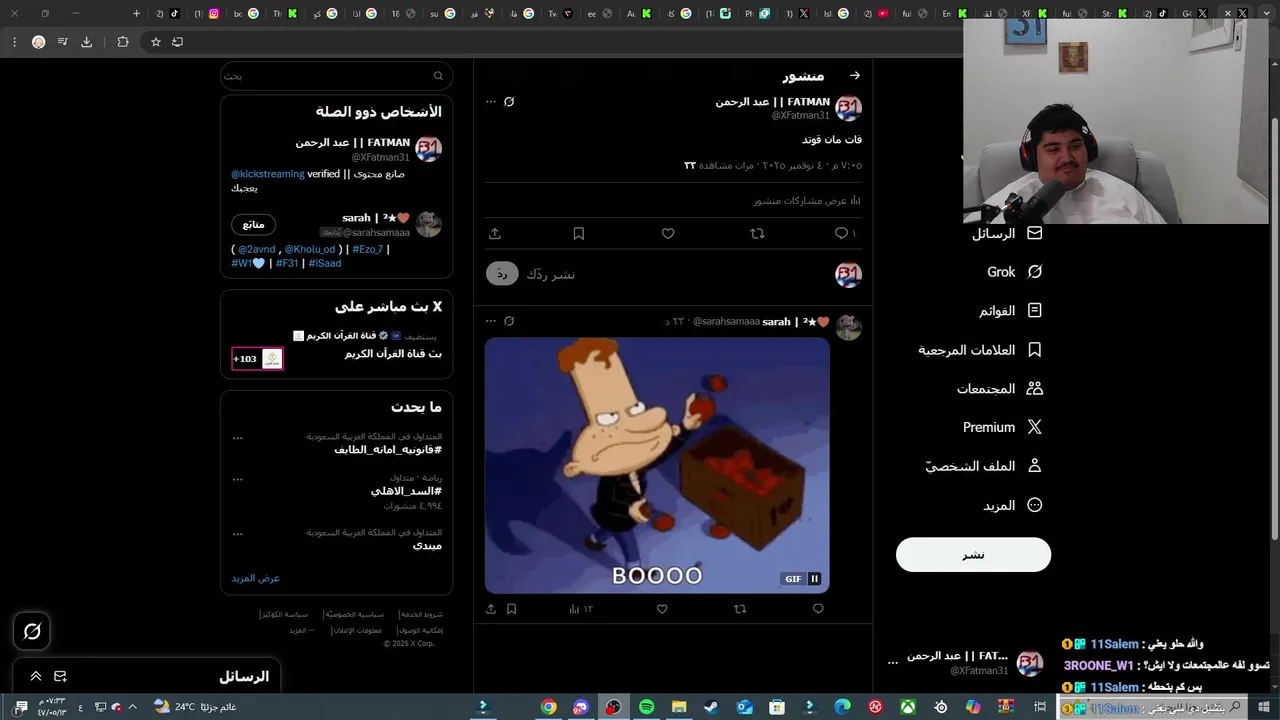The width and height of the screenshot is (1280, 720).
Task: View analytics of sarah's GIF post
Action: click(x=581, y=608)
